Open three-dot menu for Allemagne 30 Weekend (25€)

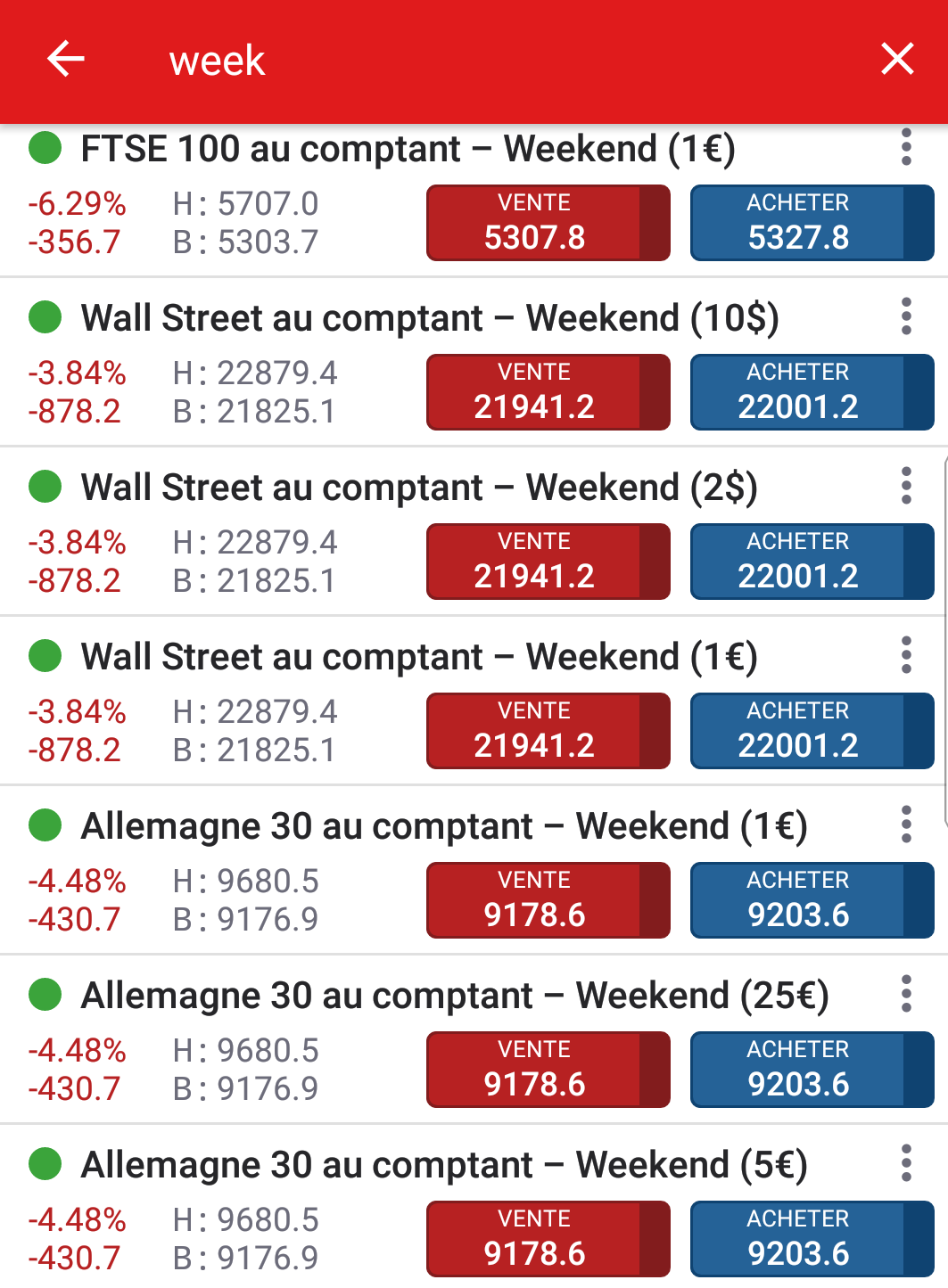[906, 994]
